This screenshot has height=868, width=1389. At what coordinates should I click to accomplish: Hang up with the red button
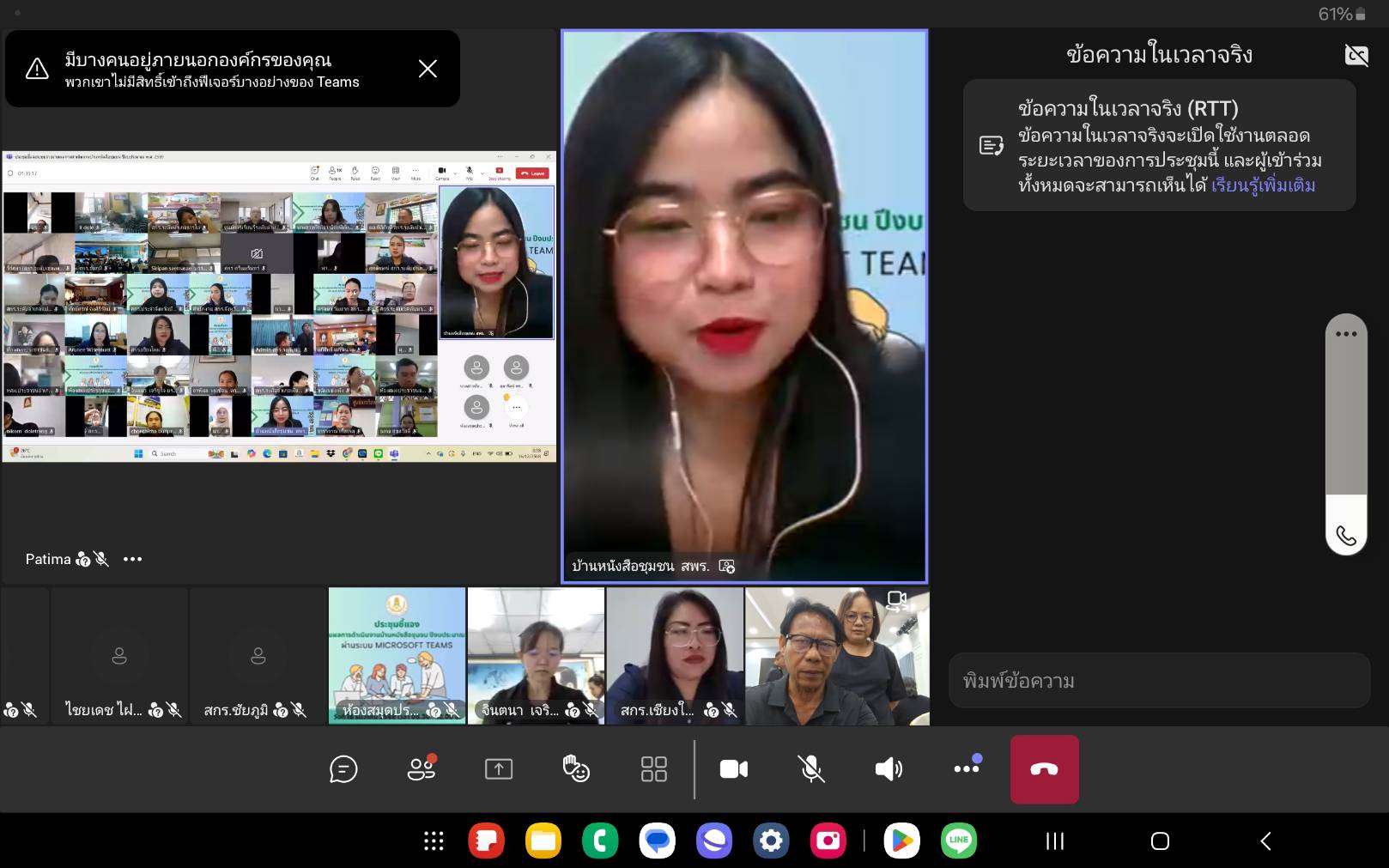coord(1044,769)
